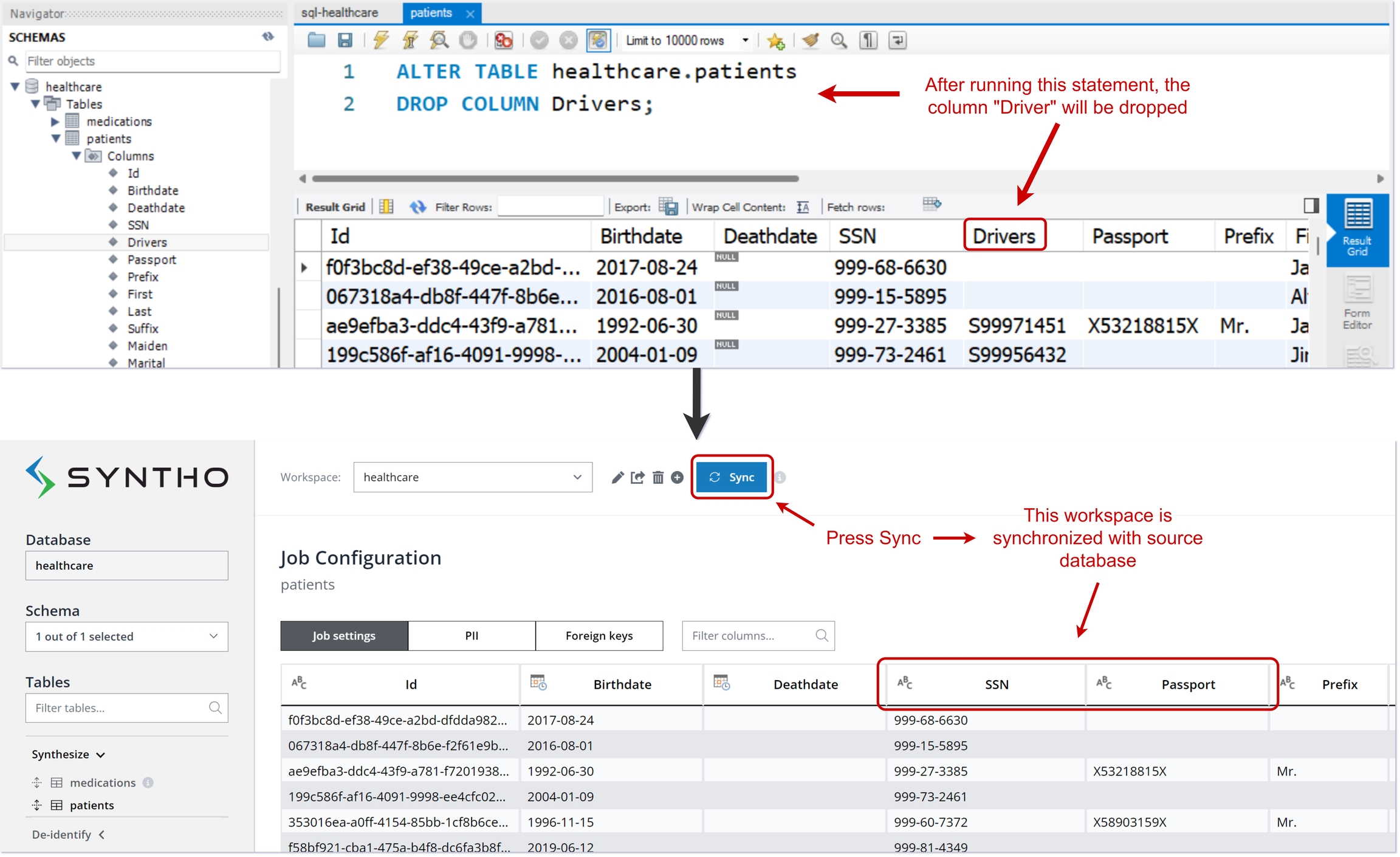
Task: Click the share workspace icon
Action: click(637, 478)
